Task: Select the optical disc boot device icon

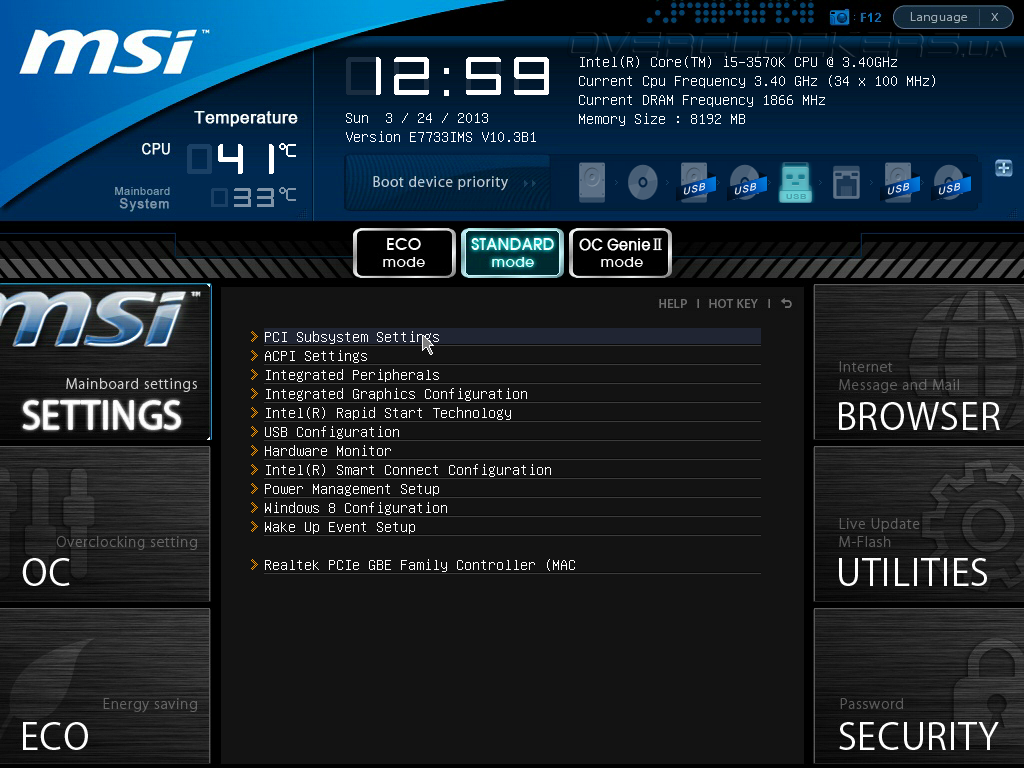Action: [643, 182]
